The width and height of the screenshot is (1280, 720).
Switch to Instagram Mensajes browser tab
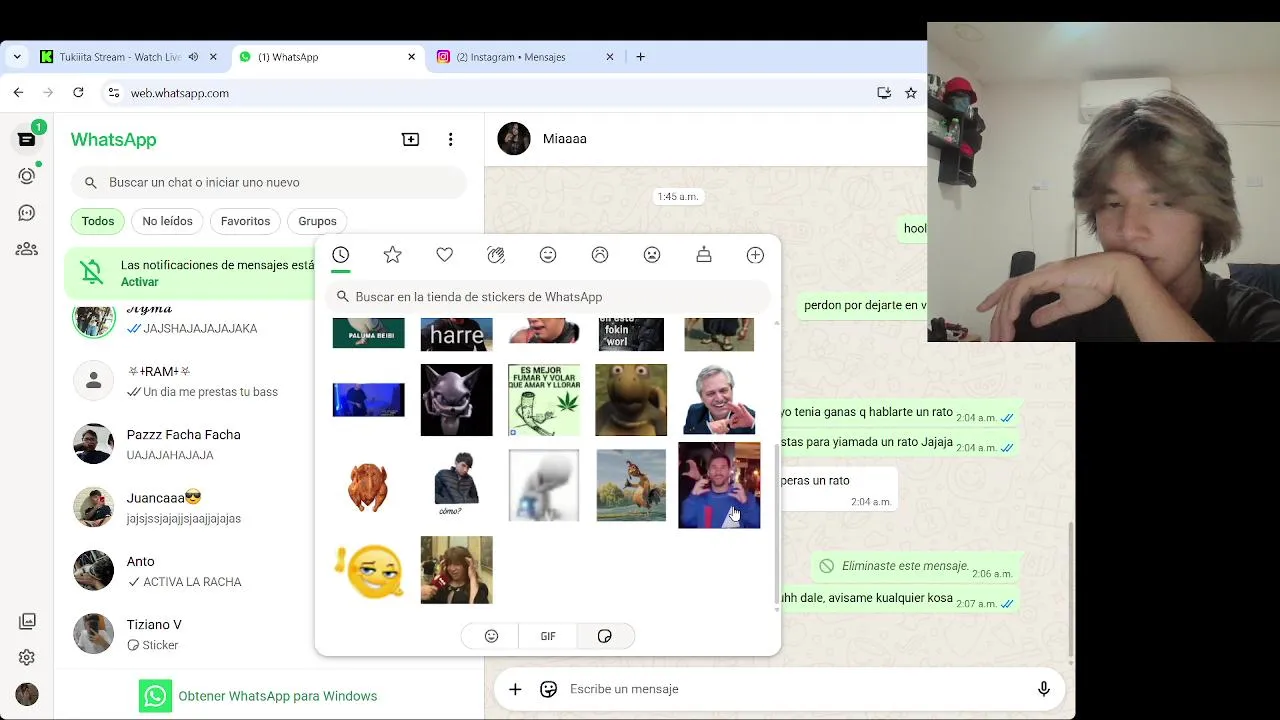point(524,57)
